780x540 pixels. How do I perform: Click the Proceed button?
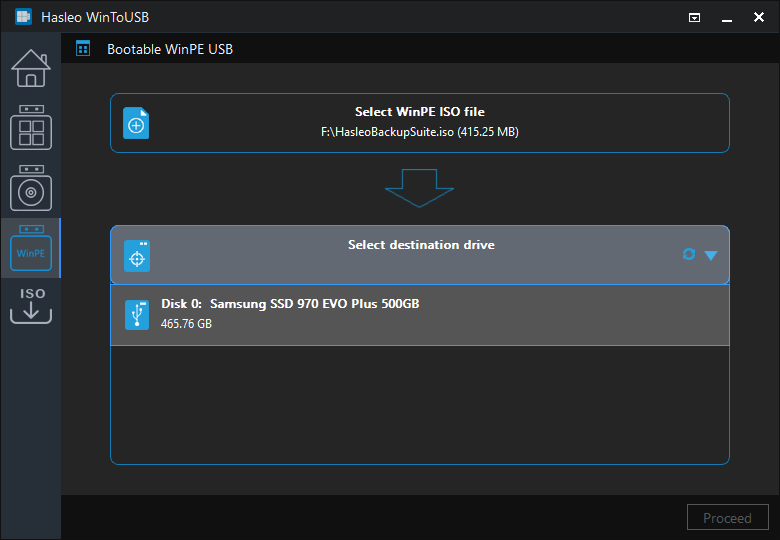tap(727, 518)
